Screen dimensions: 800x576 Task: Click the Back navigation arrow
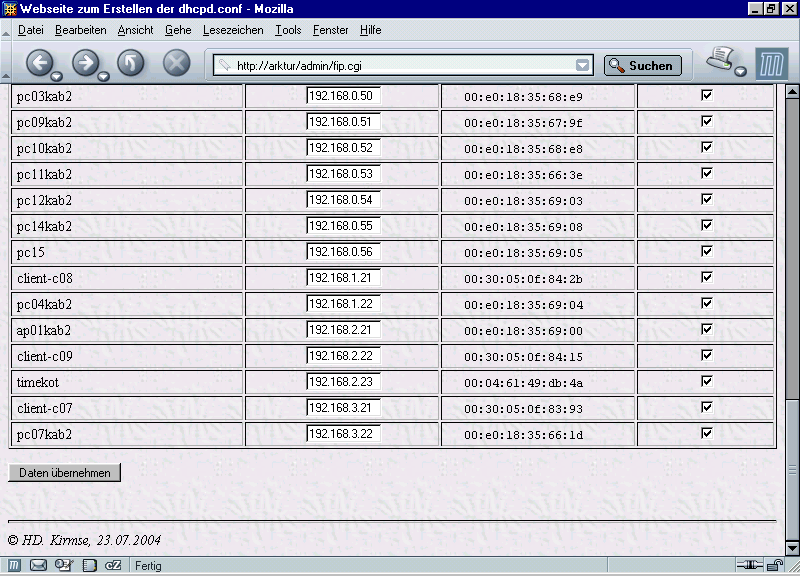click(39, 63)
